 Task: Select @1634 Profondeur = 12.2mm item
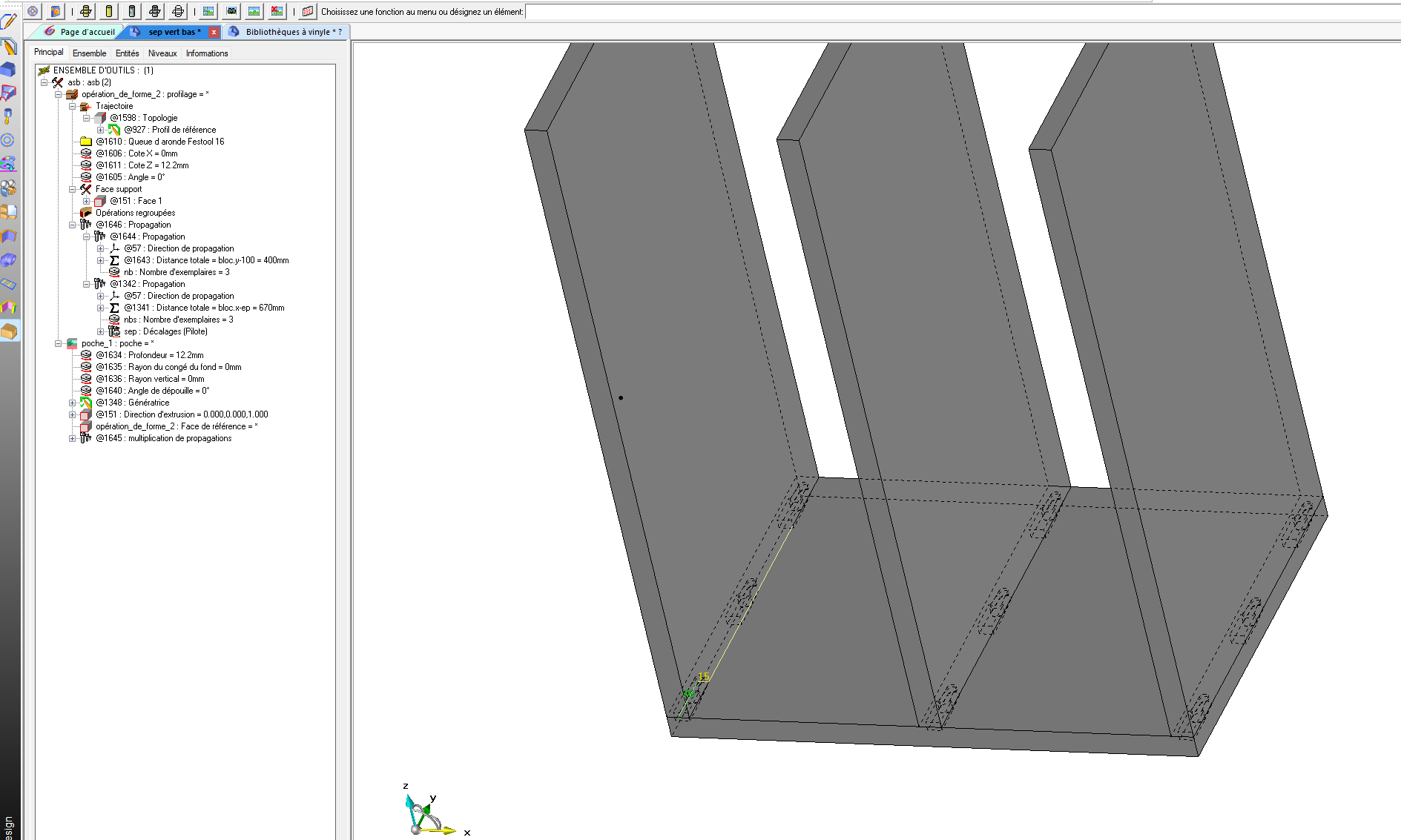coord(149,355)
